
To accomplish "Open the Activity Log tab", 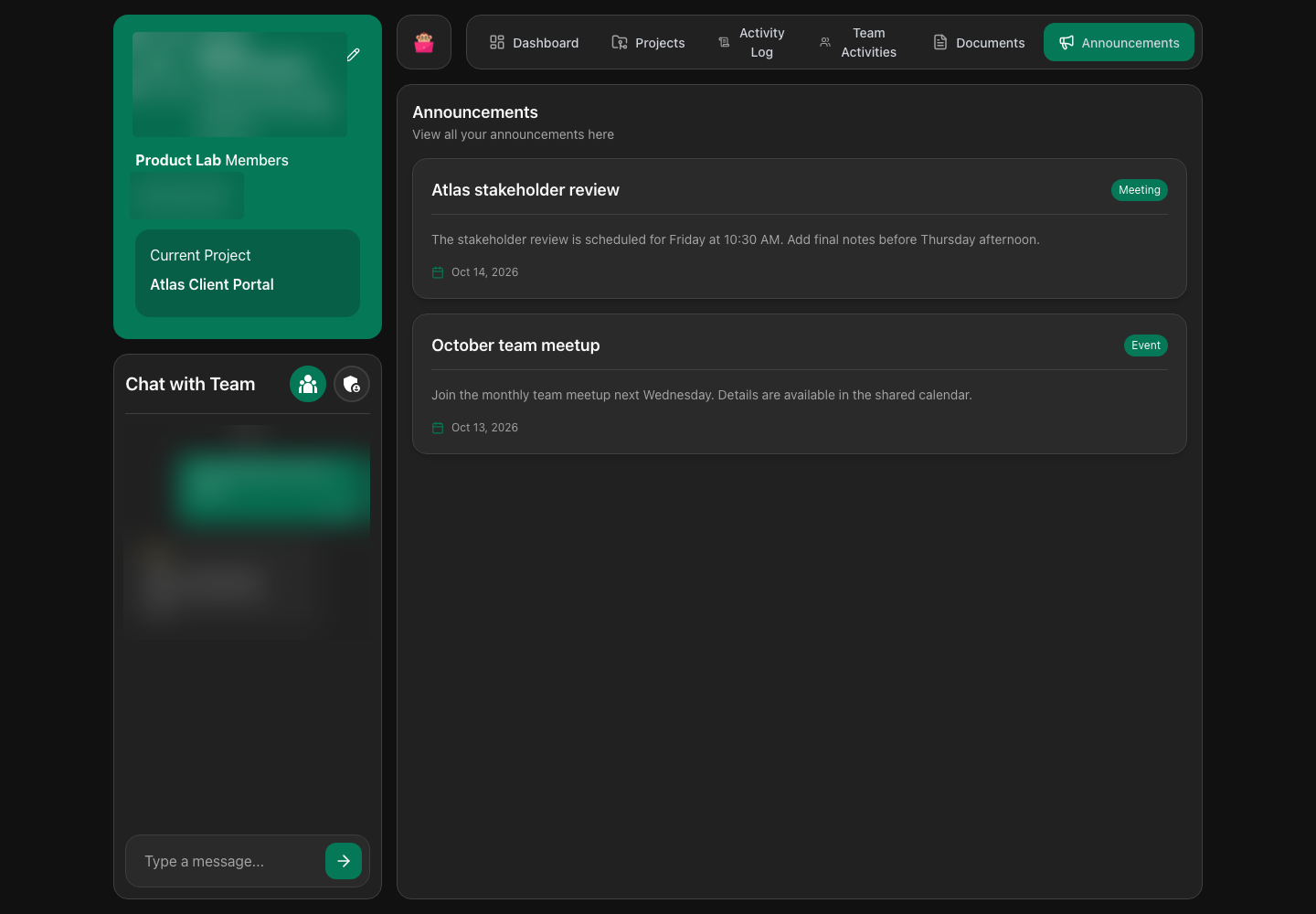I will [x=751, y=42].
